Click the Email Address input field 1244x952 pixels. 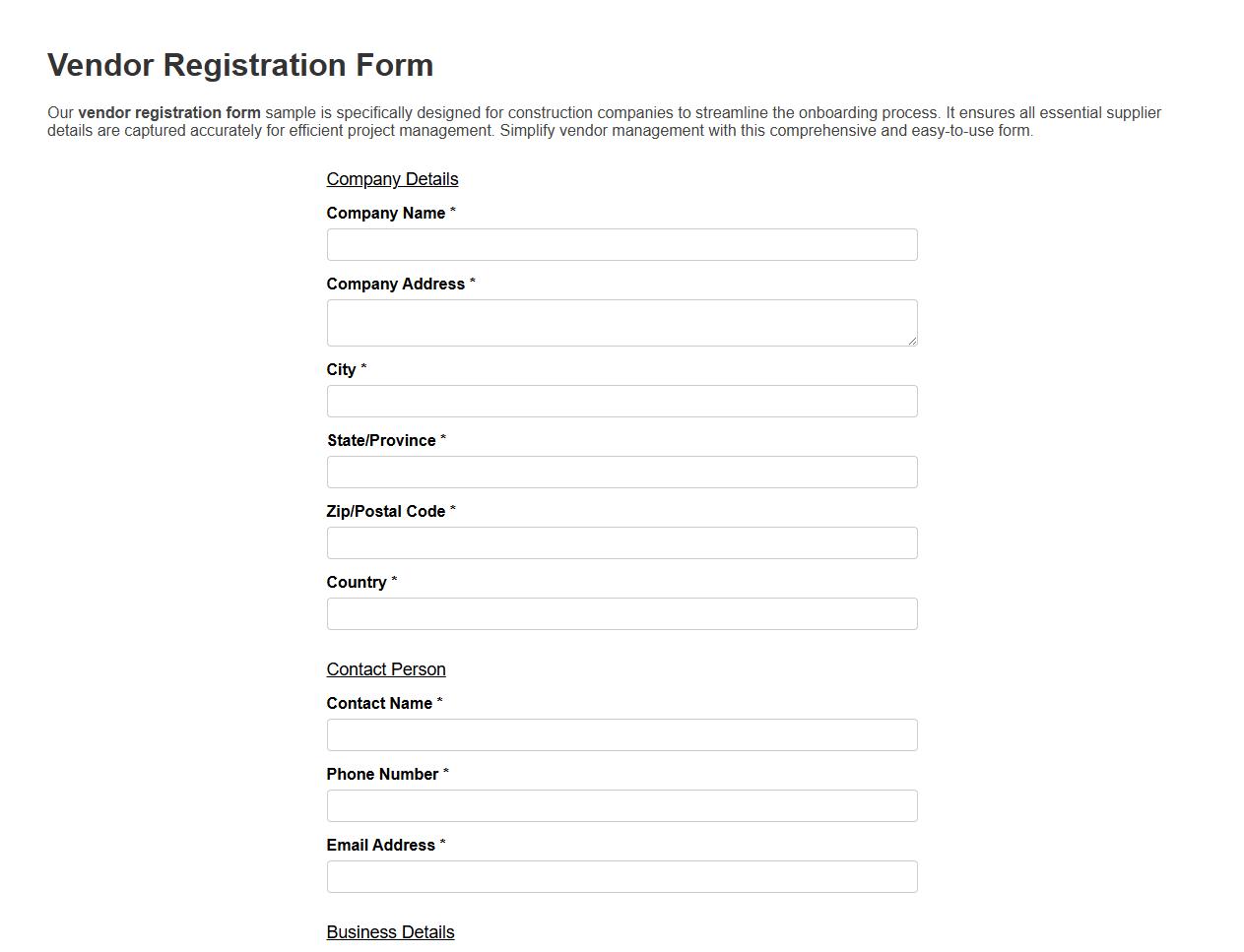tap(622, 876)
